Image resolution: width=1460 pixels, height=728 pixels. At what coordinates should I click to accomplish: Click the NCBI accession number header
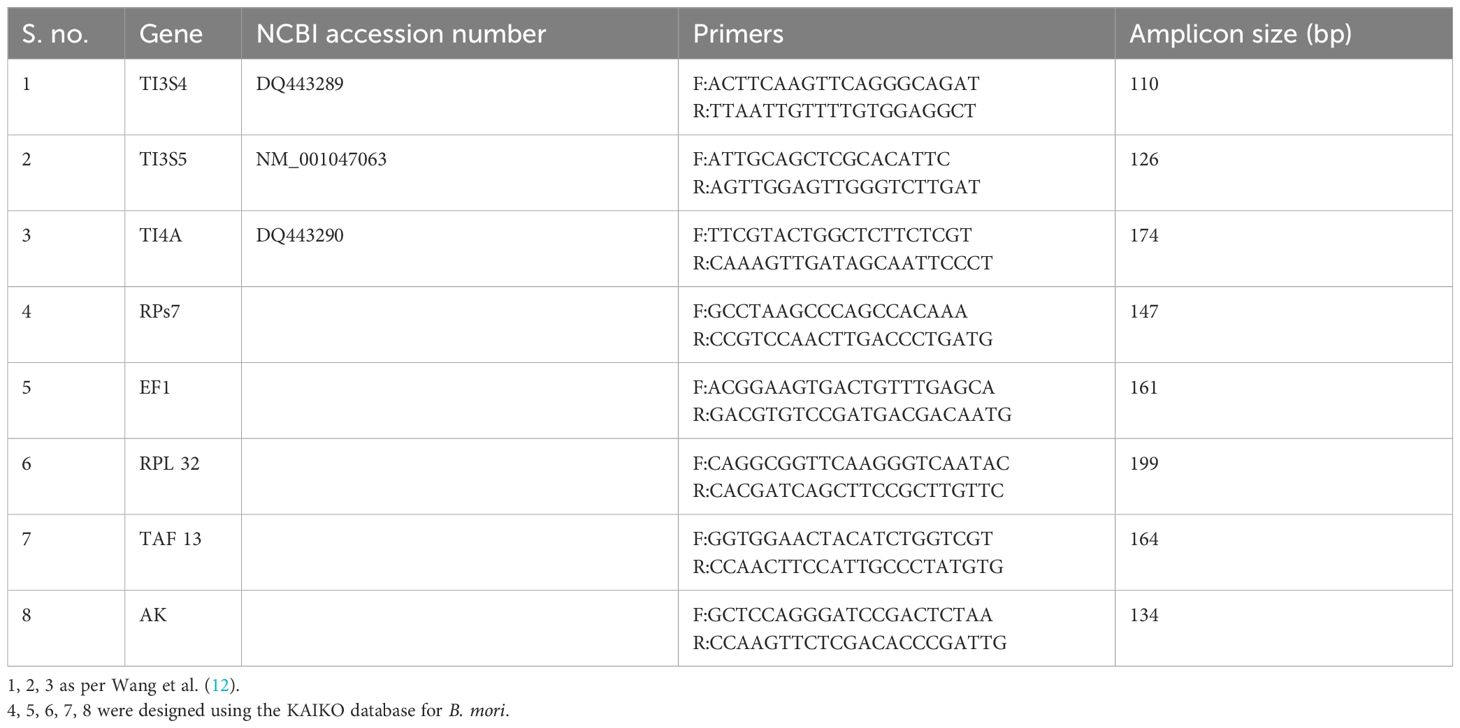[x=401, y=34]
